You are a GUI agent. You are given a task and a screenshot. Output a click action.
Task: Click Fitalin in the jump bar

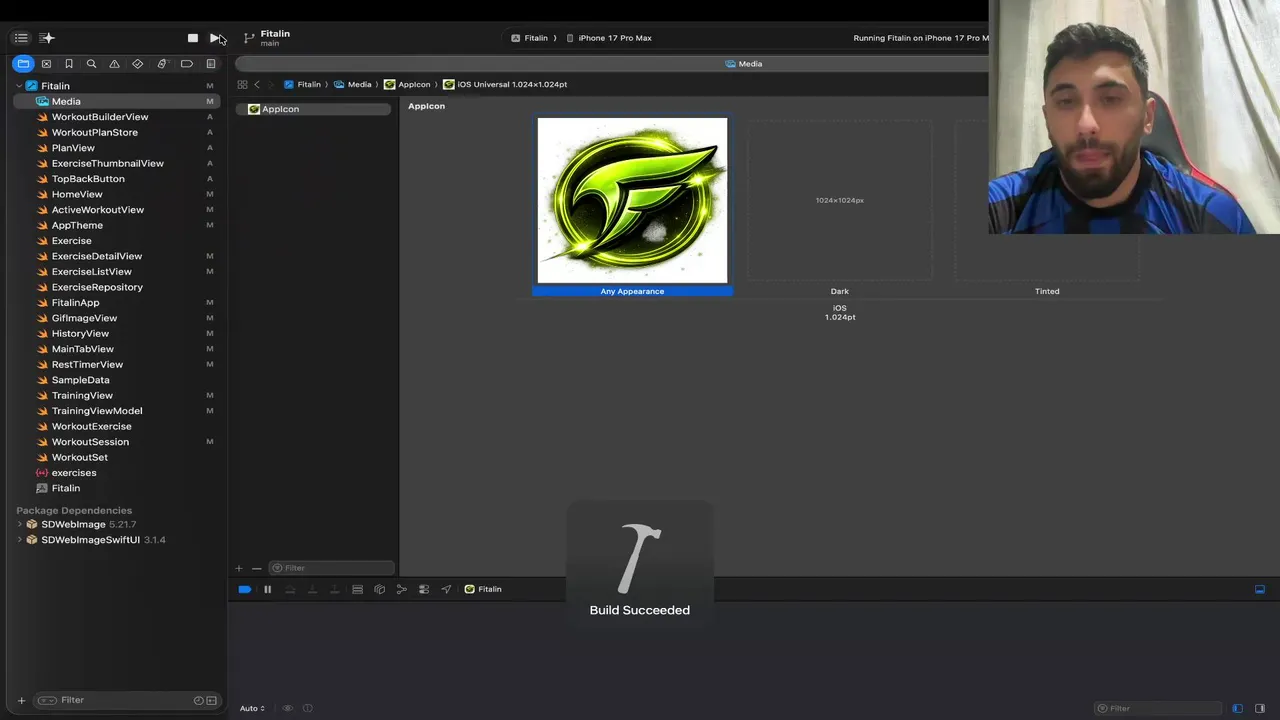pyautogui.click(x=302, y=85)
